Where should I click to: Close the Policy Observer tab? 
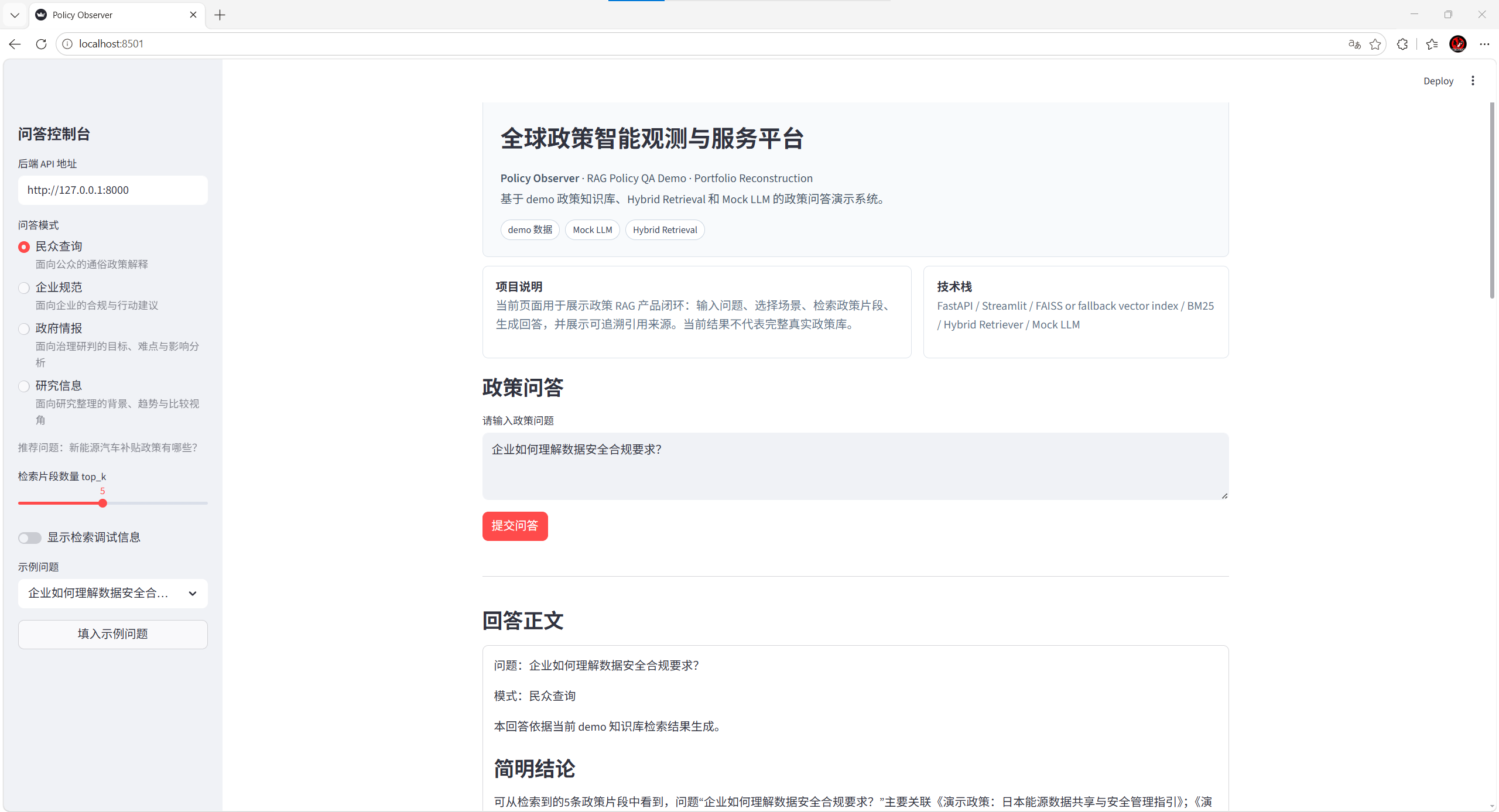(193, 15)
